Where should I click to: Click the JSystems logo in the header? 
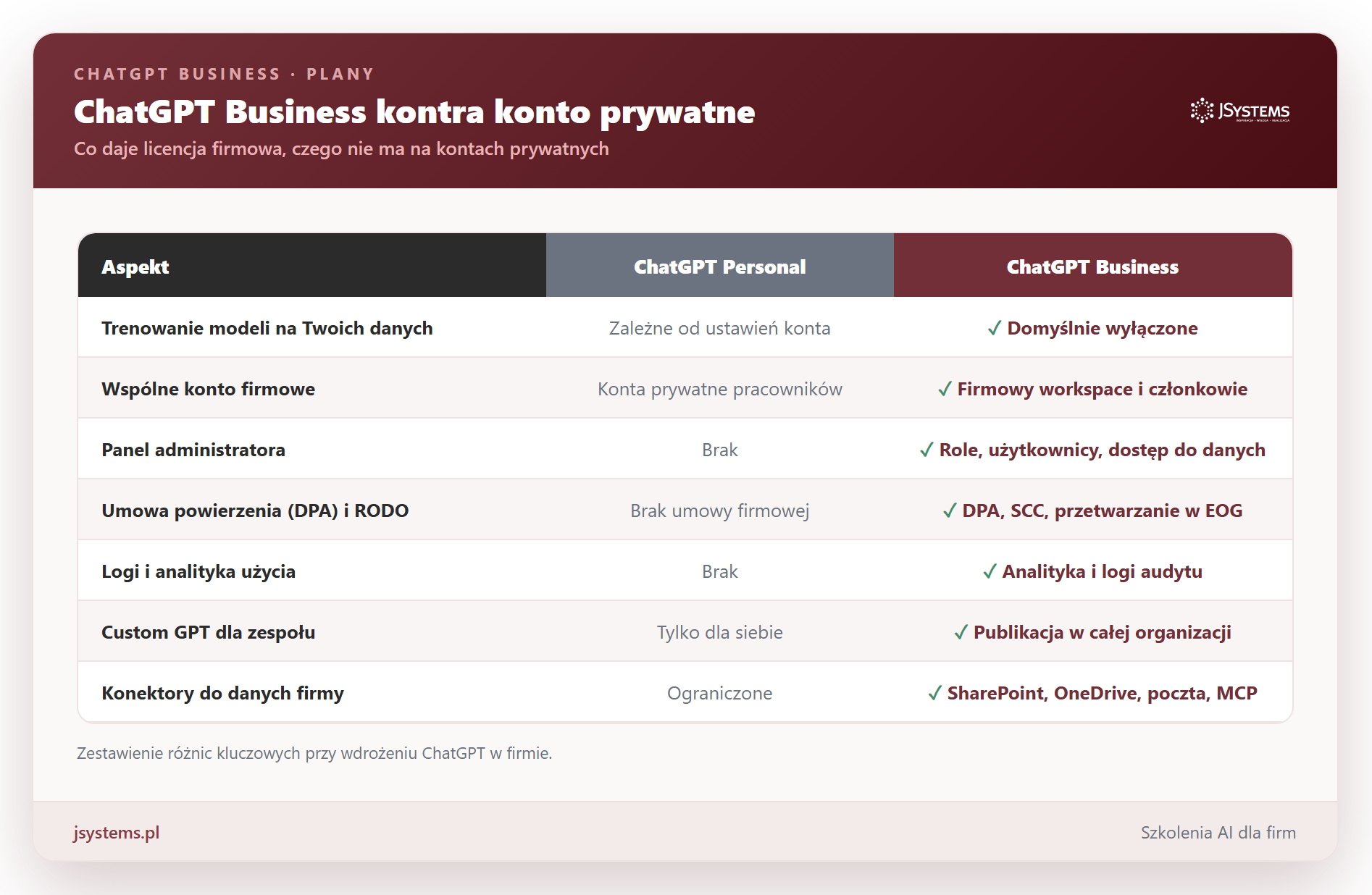point(1239,111)
